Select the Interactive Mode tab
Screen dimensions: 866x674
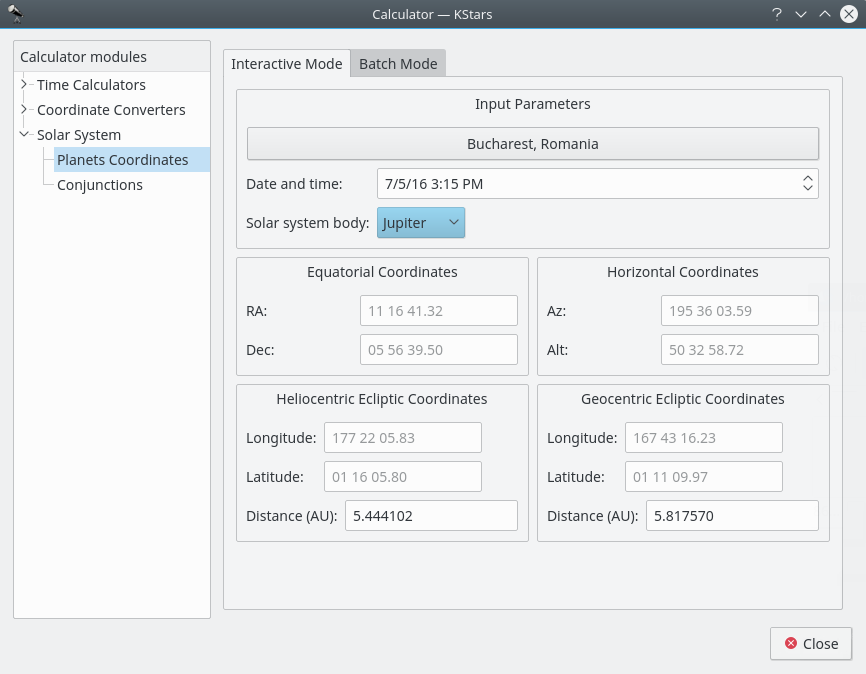coord(287,64)
